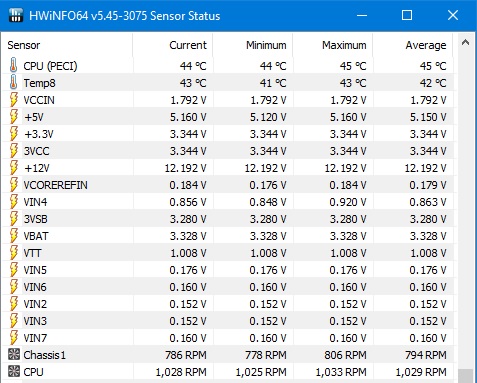Click the Average column header

(413, 45)
